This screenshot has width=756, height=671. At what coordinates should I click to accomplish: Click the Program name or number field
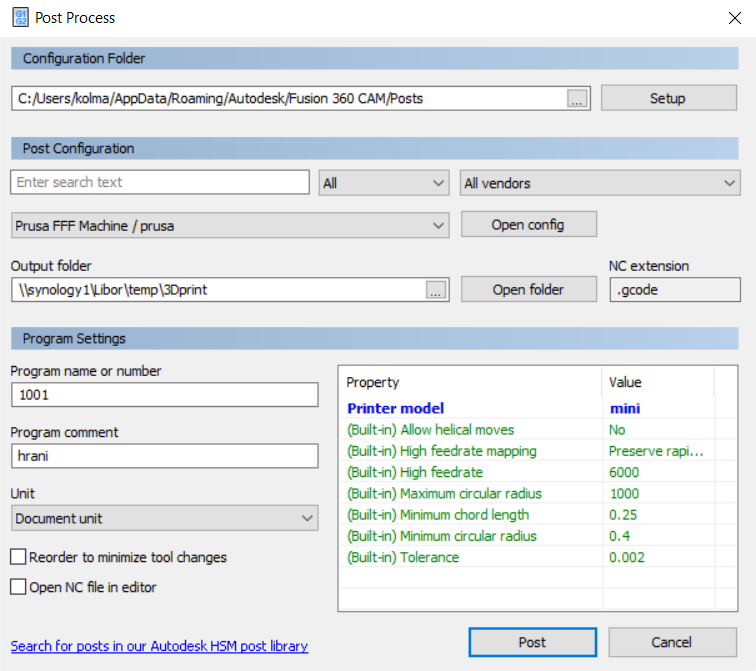pyautogui.click(x=164, y=395)
